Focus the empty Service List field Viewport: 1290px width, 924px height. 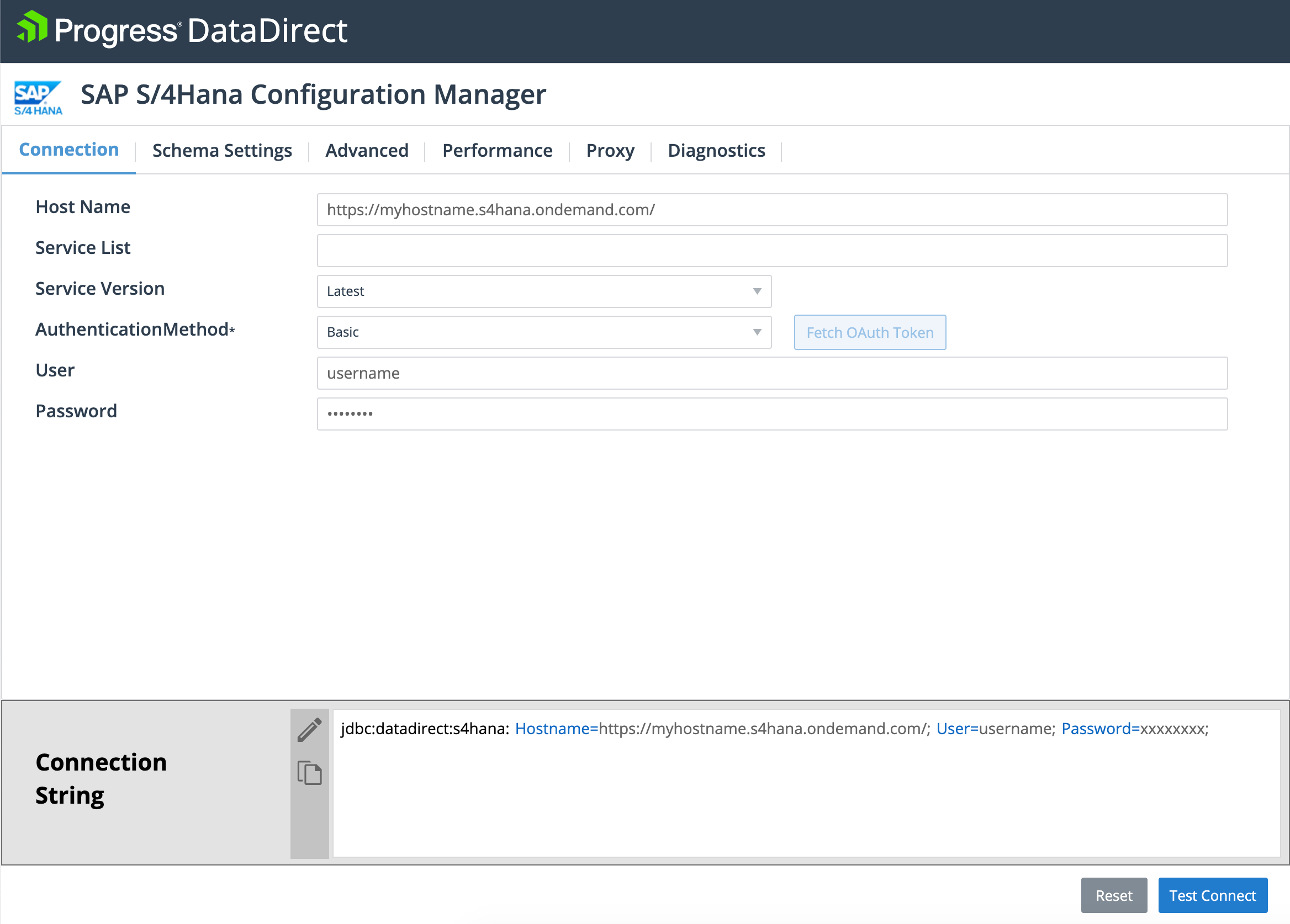[771, 251]
